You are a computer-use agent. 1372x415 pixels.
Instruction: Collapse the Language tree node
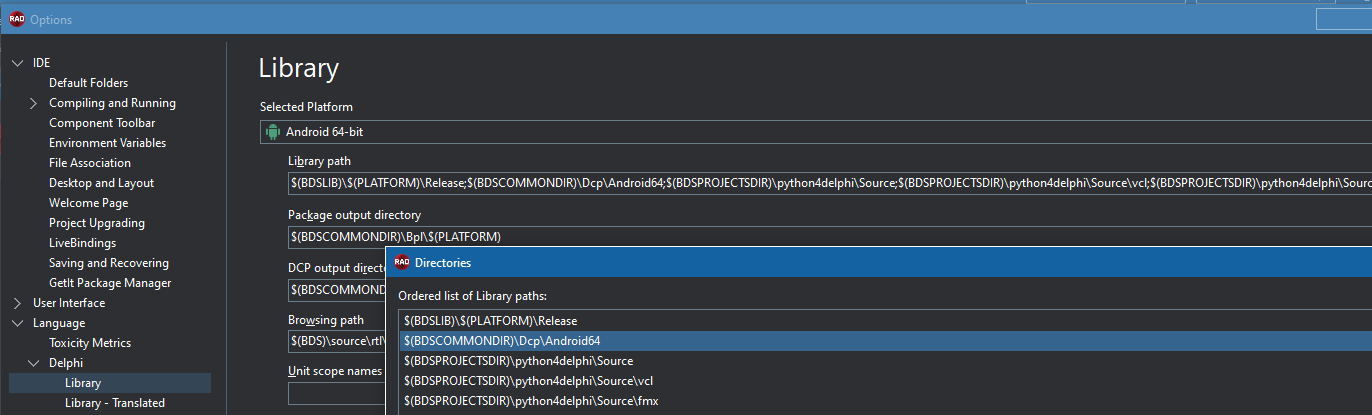[x=17, y=323]
